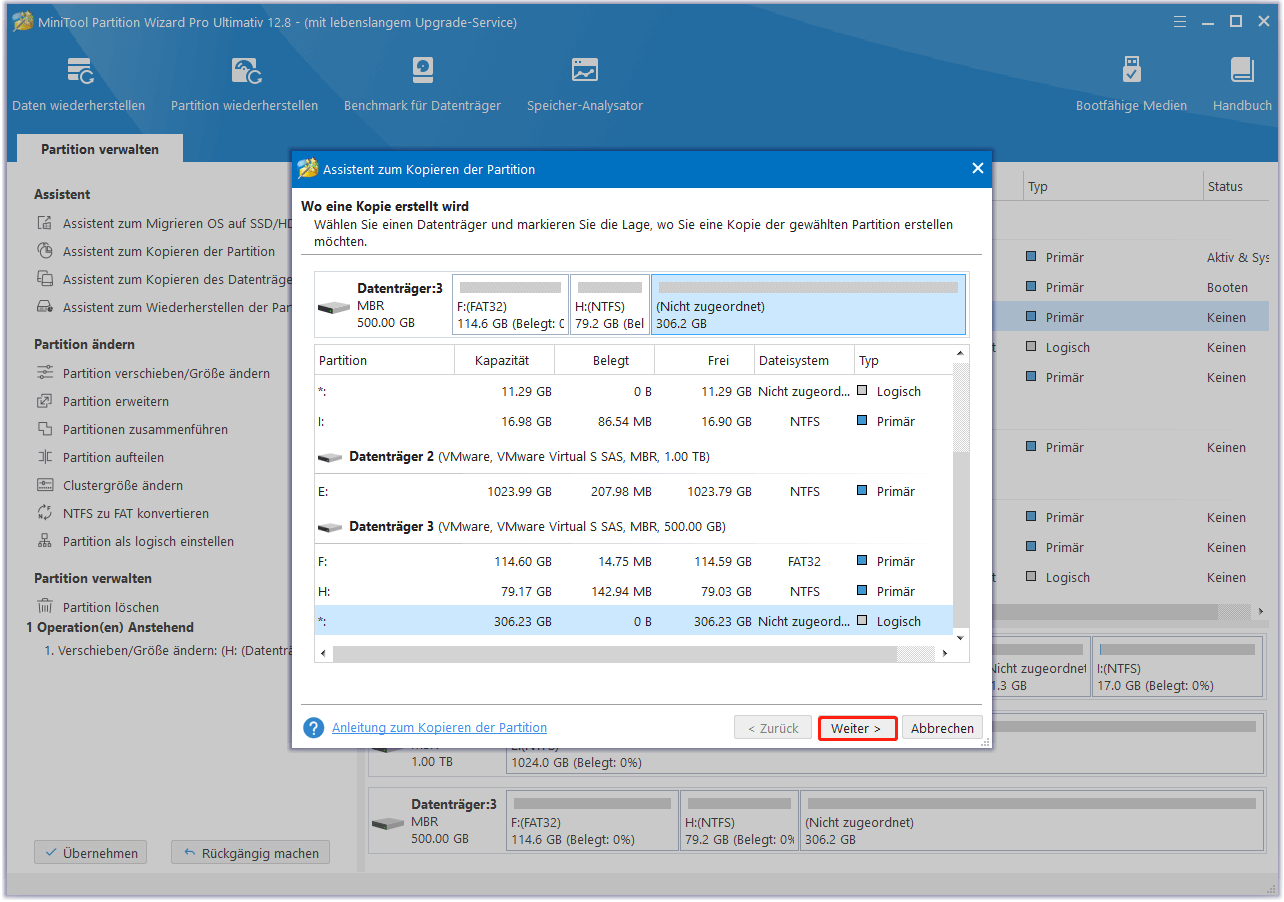Click Partition aufteilen icon

(45, 457)
